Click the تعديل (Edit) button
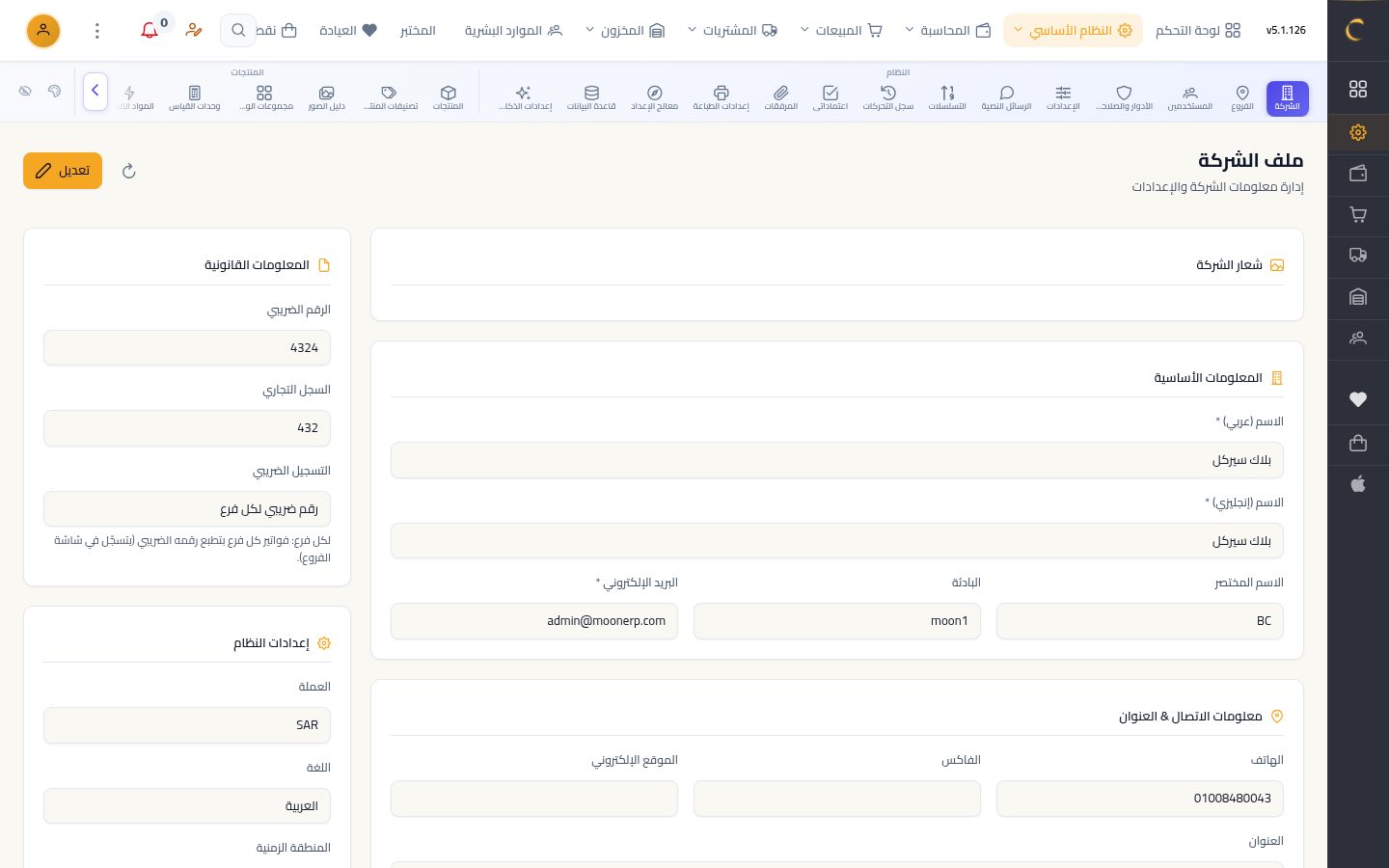Screen dimensions: 1389x868 click(x=63, y=171)
